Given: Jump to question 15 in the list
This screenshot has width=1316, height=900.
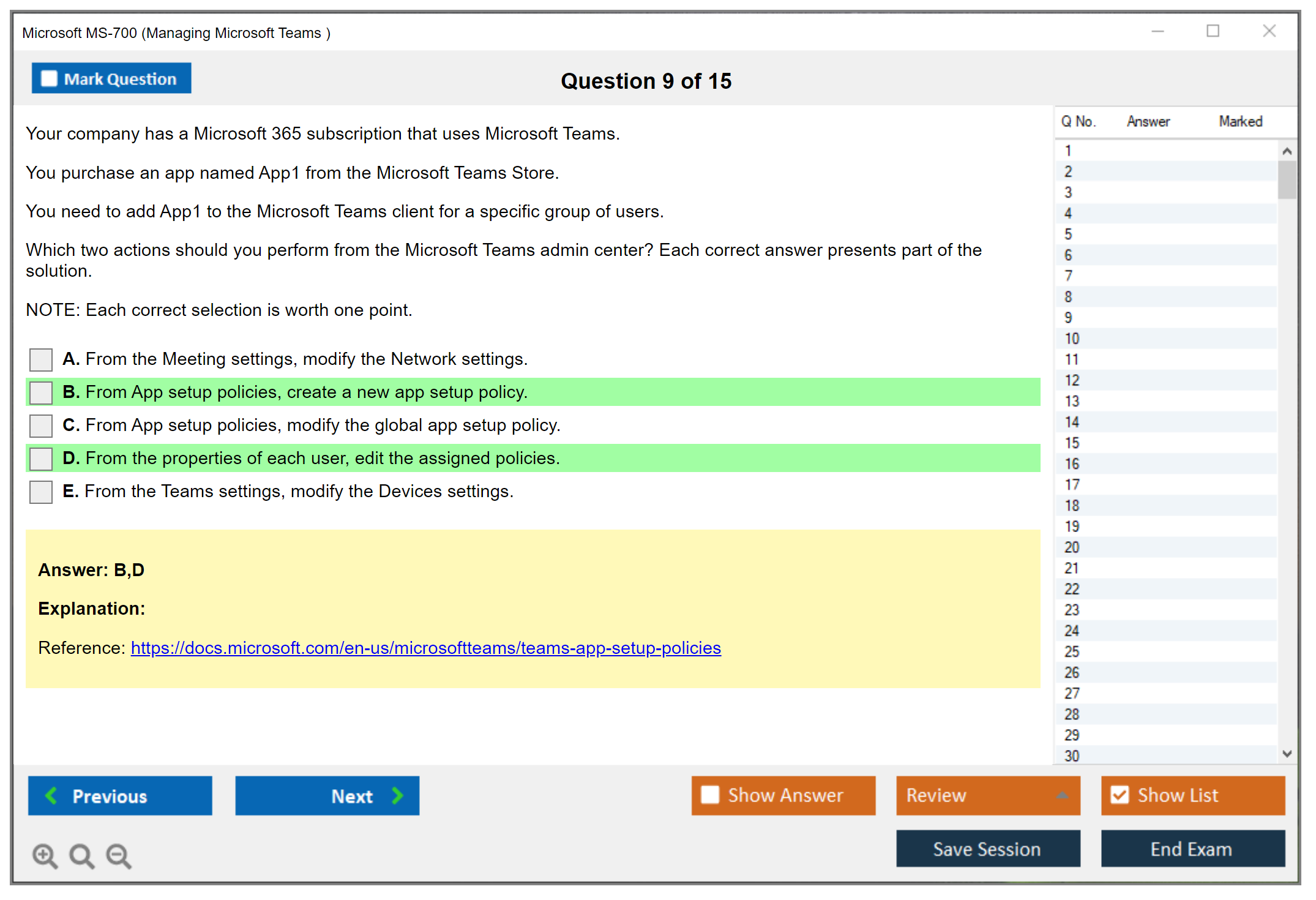Looking at the screenshot, I should 1072,443.
